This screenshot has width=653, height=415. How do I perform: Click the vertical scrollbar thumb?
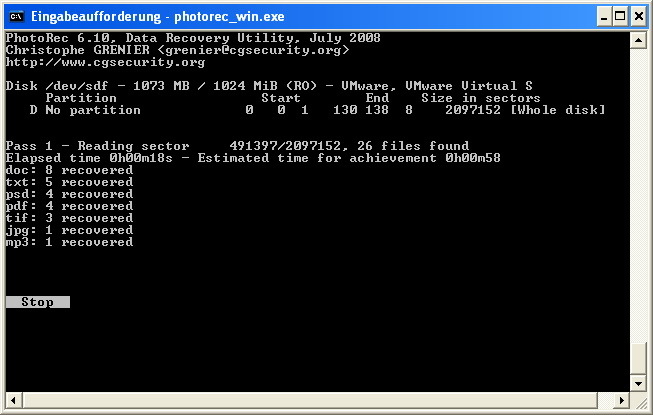tap(638, 358)
